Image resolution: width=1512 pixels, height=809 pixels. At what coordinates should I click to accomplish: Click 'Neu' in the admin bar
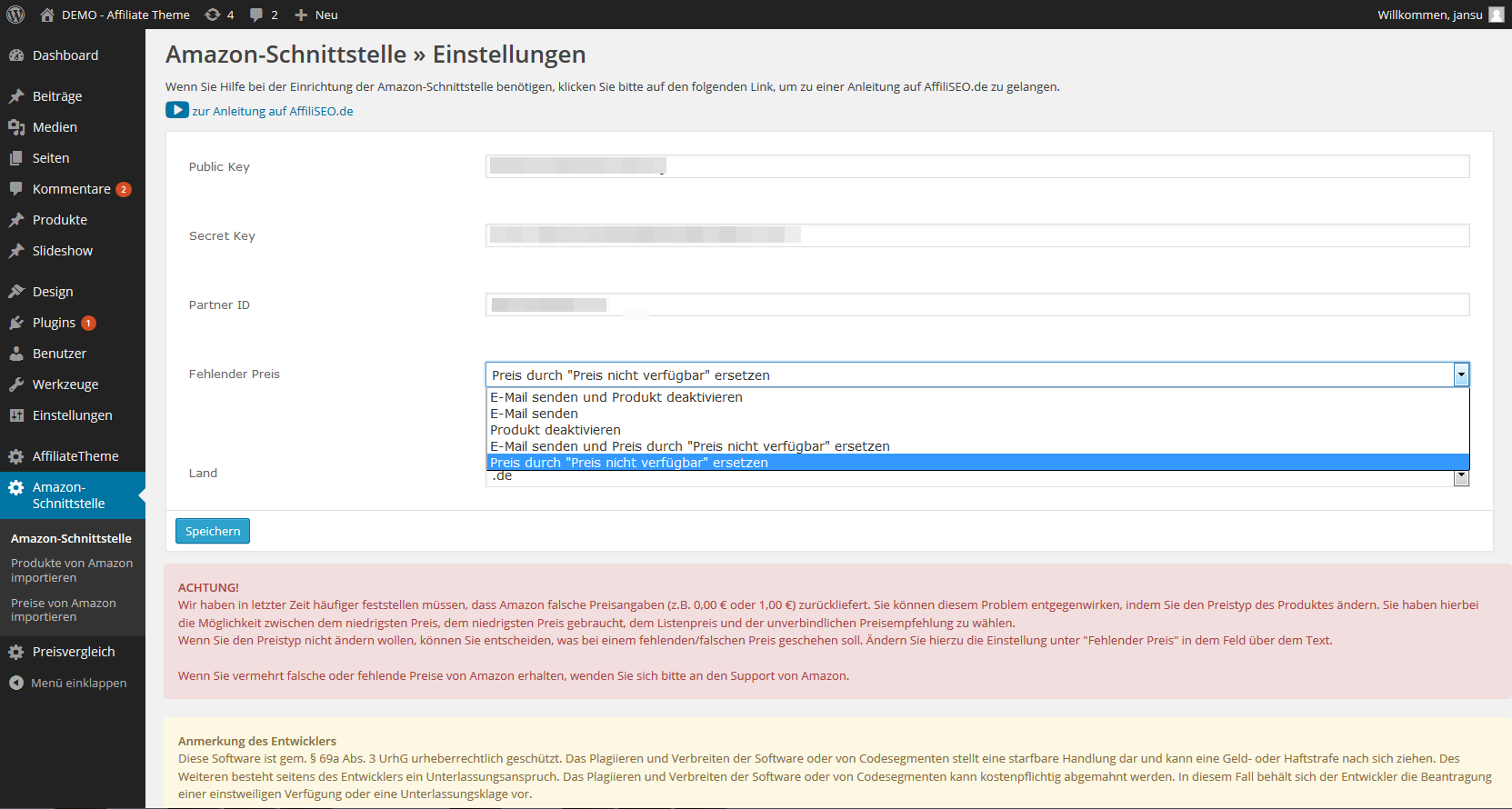click(326, 15)
